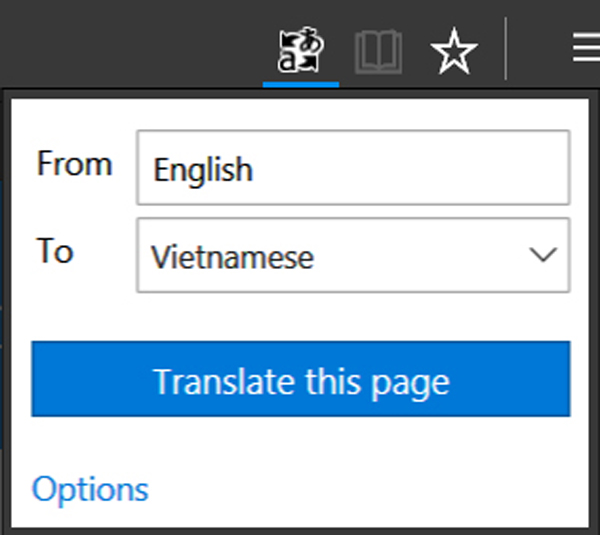Click the From label
Image resolution: width=600 pixels, height=535 pixels.
[74, 164]
